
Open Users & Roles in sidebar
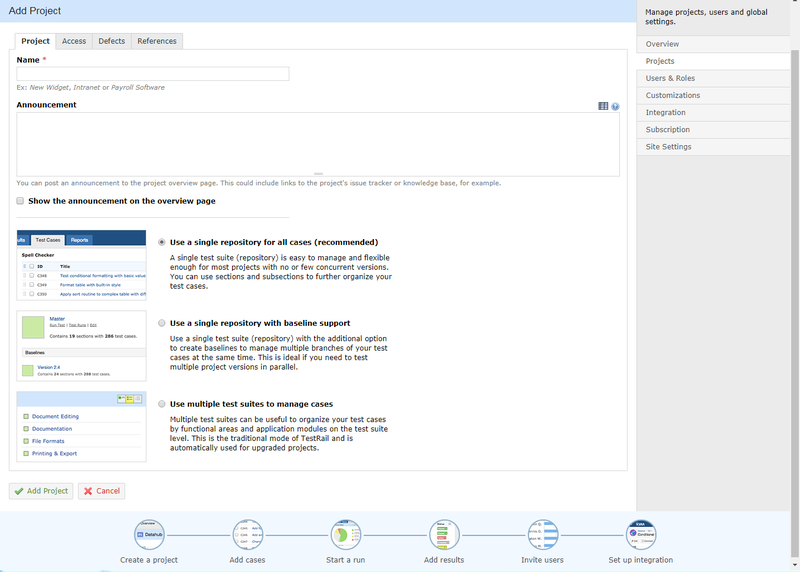point(713,78)
